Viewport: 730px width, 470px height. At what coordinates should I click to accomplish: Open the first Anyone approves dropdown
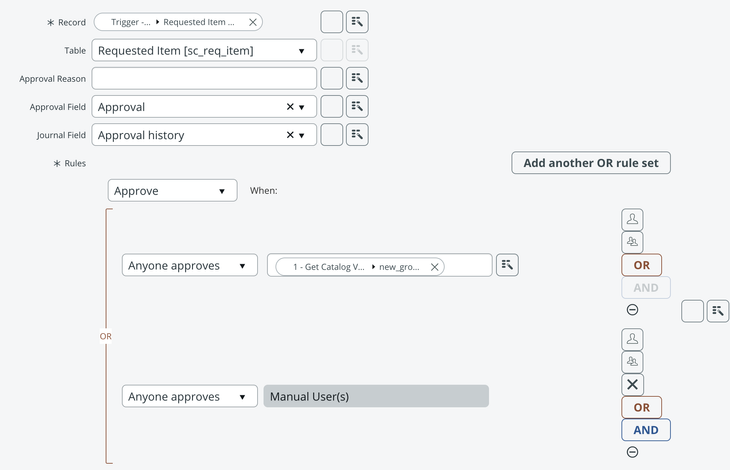pos(190,265)
